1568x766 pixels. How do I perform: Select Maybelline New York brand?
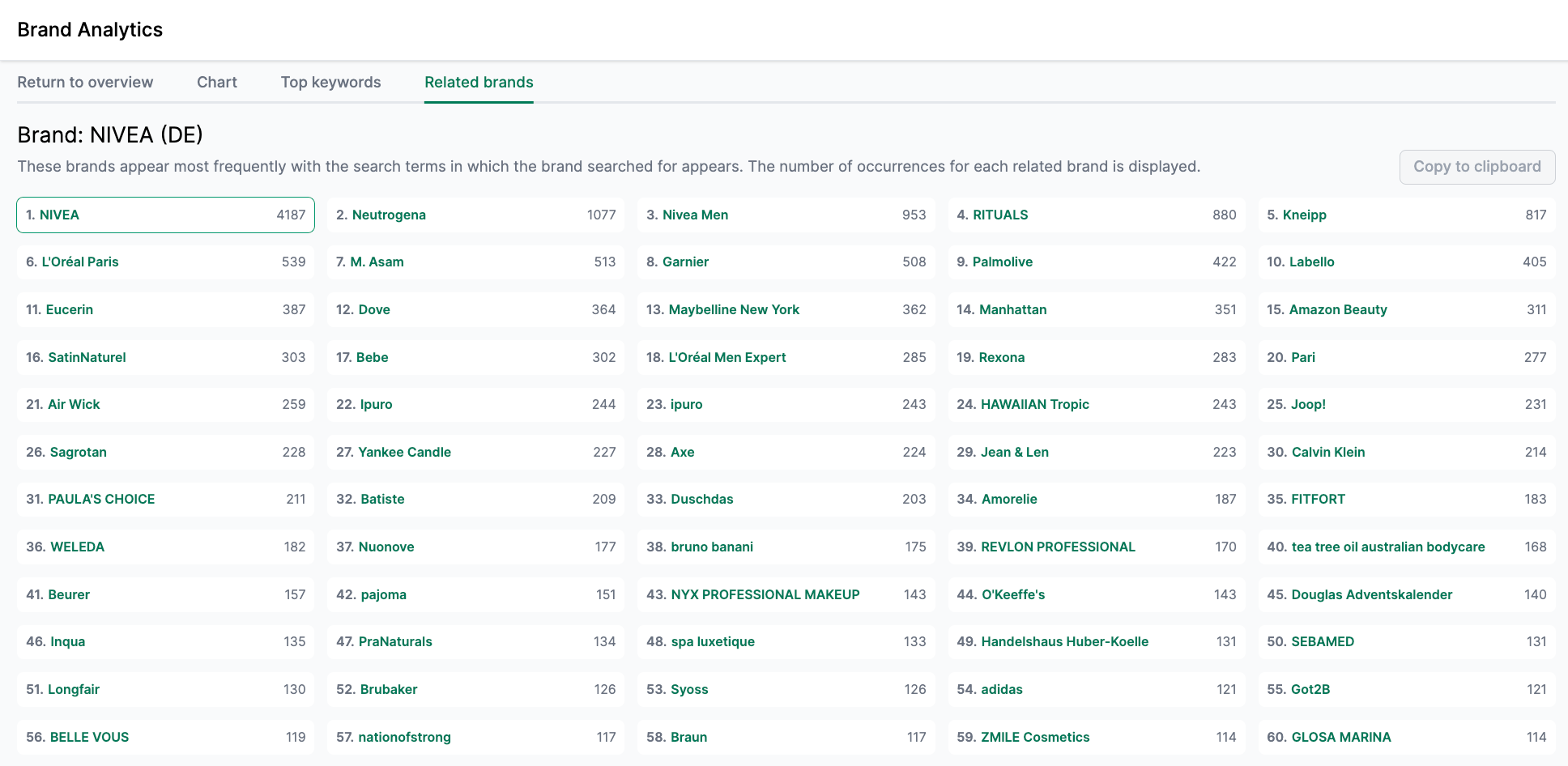click(x=734, y=309)
